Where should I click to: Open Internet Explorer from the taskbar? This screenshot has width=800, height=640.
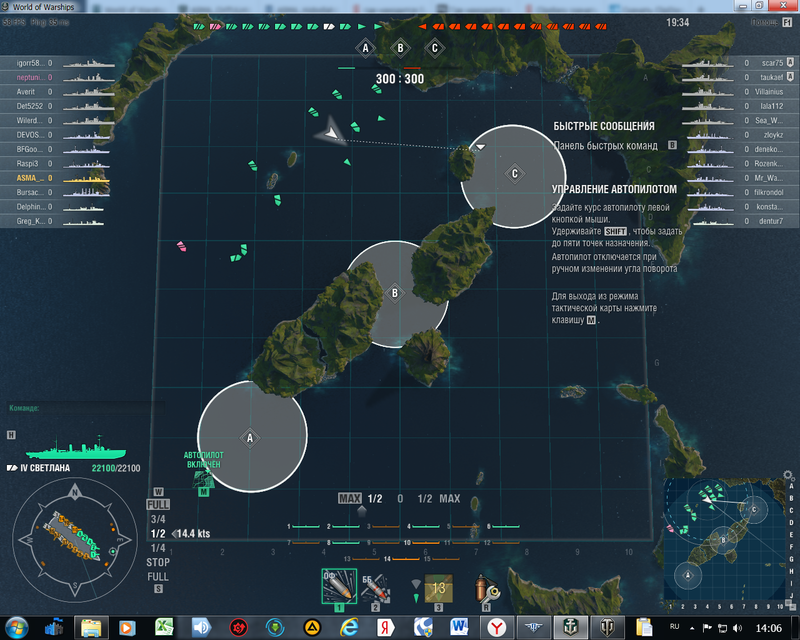[349, 627]
